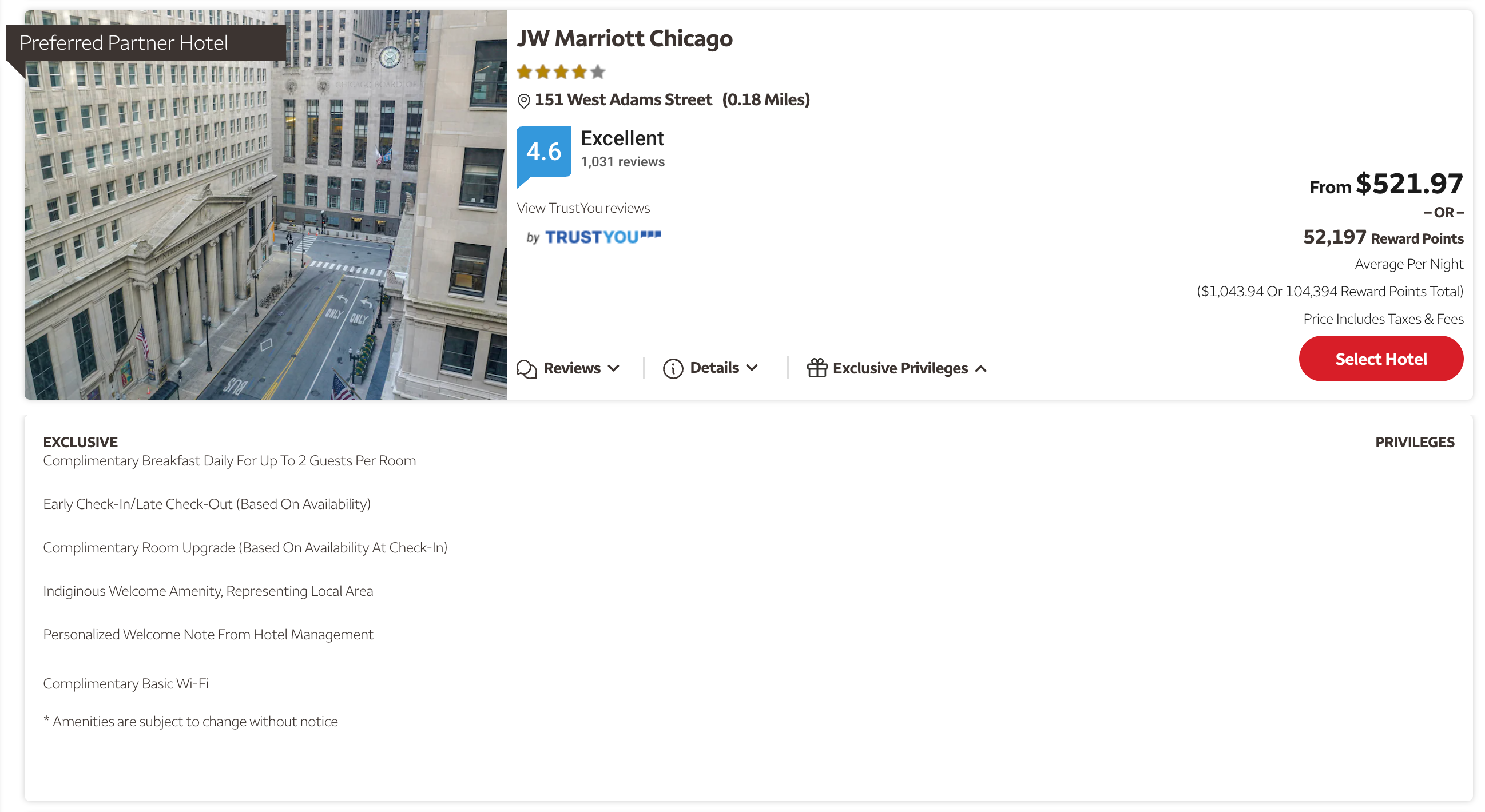Click the hotel exterior photo
This screenshot has height=812, width=1485.
tap(266, 205)
